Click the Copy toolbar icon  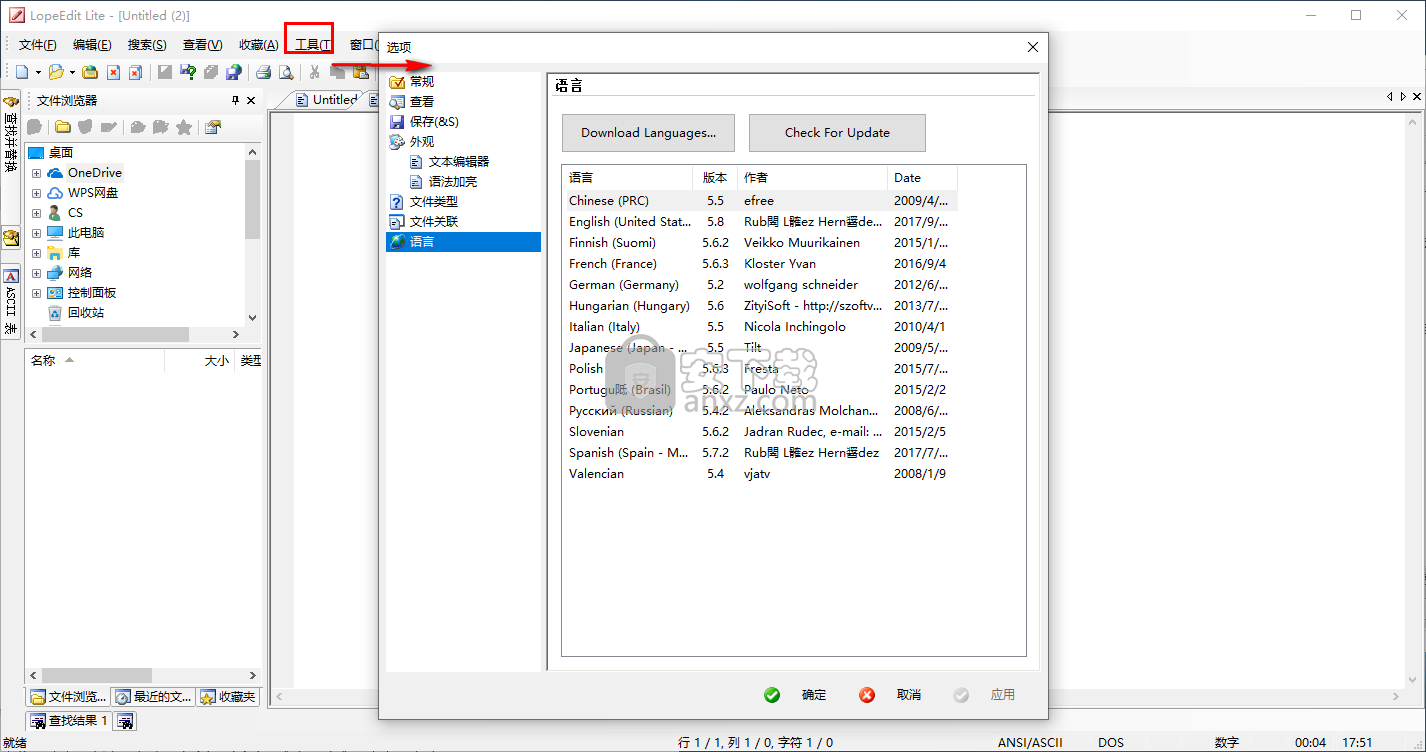pyautogui.click(x=337, y=72)
